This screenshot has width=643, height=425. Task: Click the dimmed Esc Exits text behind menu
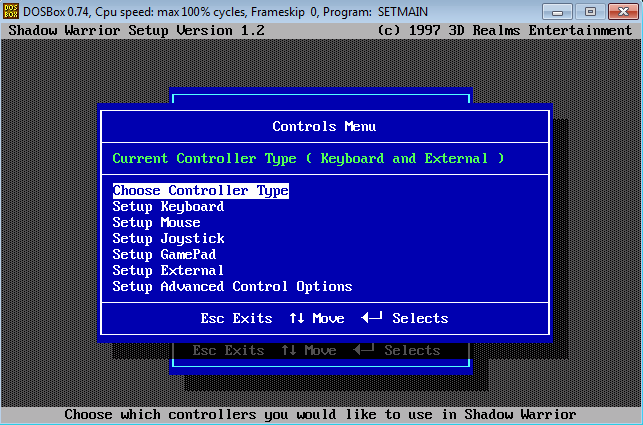click(x=228, y=350)
